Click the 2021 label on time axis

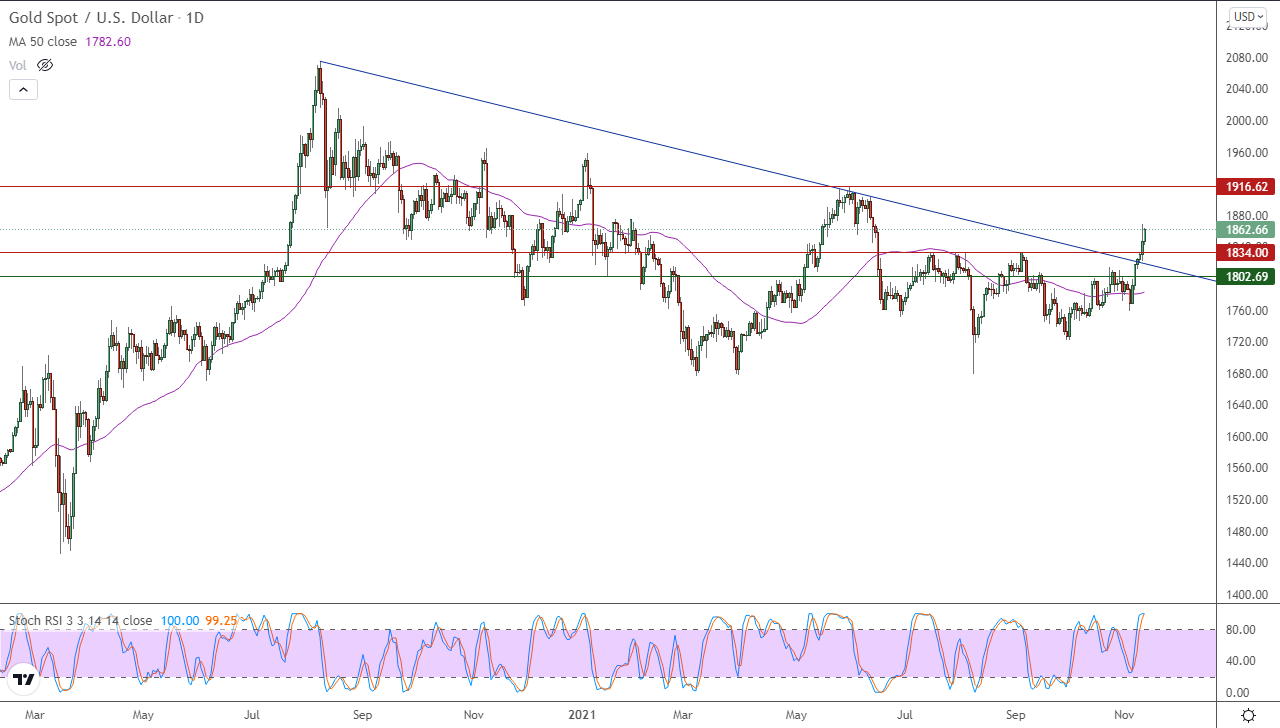pyautogui.click(x=582, y=715)
